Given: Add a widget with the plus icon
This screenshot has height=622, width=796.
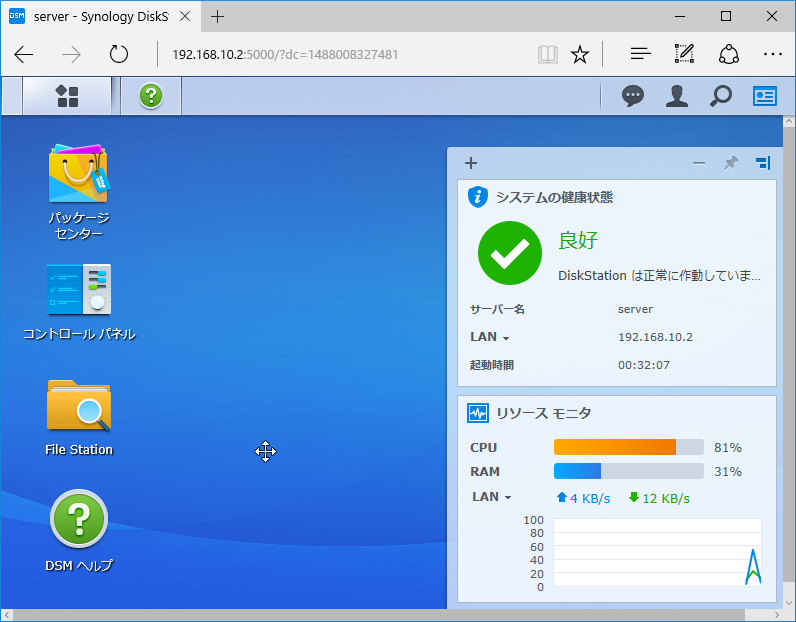Looking at the screenshot, I should click(471, 163).
